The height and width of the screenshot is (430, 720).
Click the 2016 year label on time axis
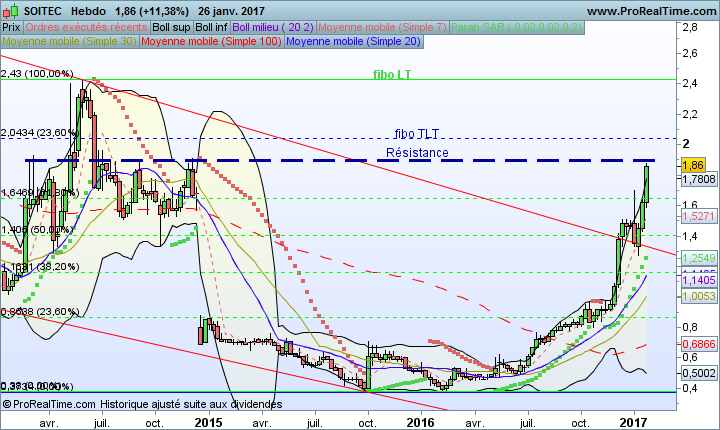(420, 422)
